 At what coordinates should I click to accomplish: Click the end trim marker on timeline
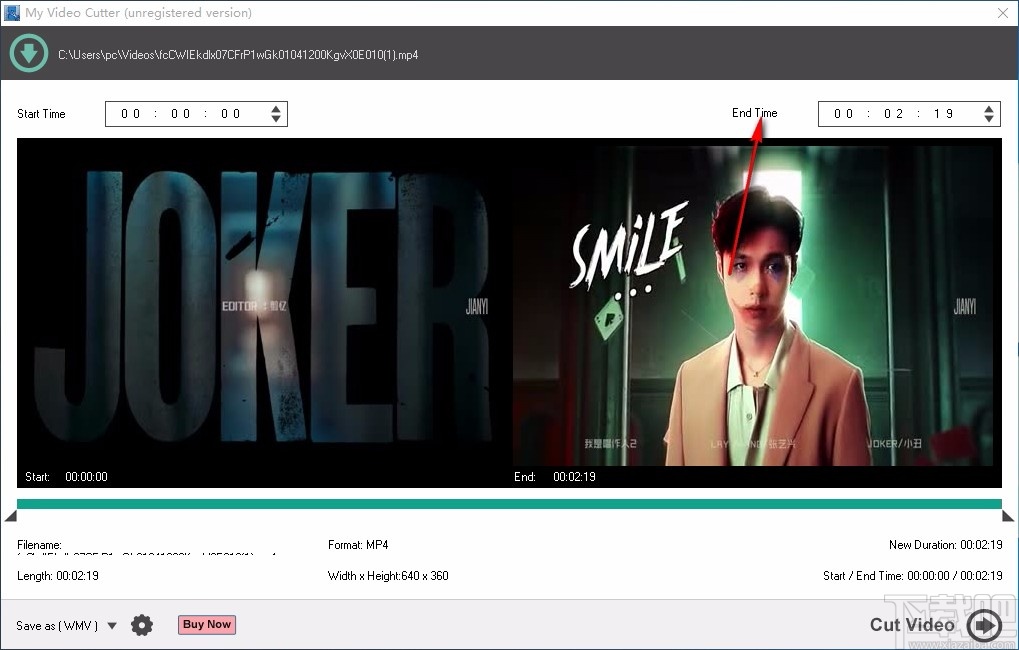1008,516
